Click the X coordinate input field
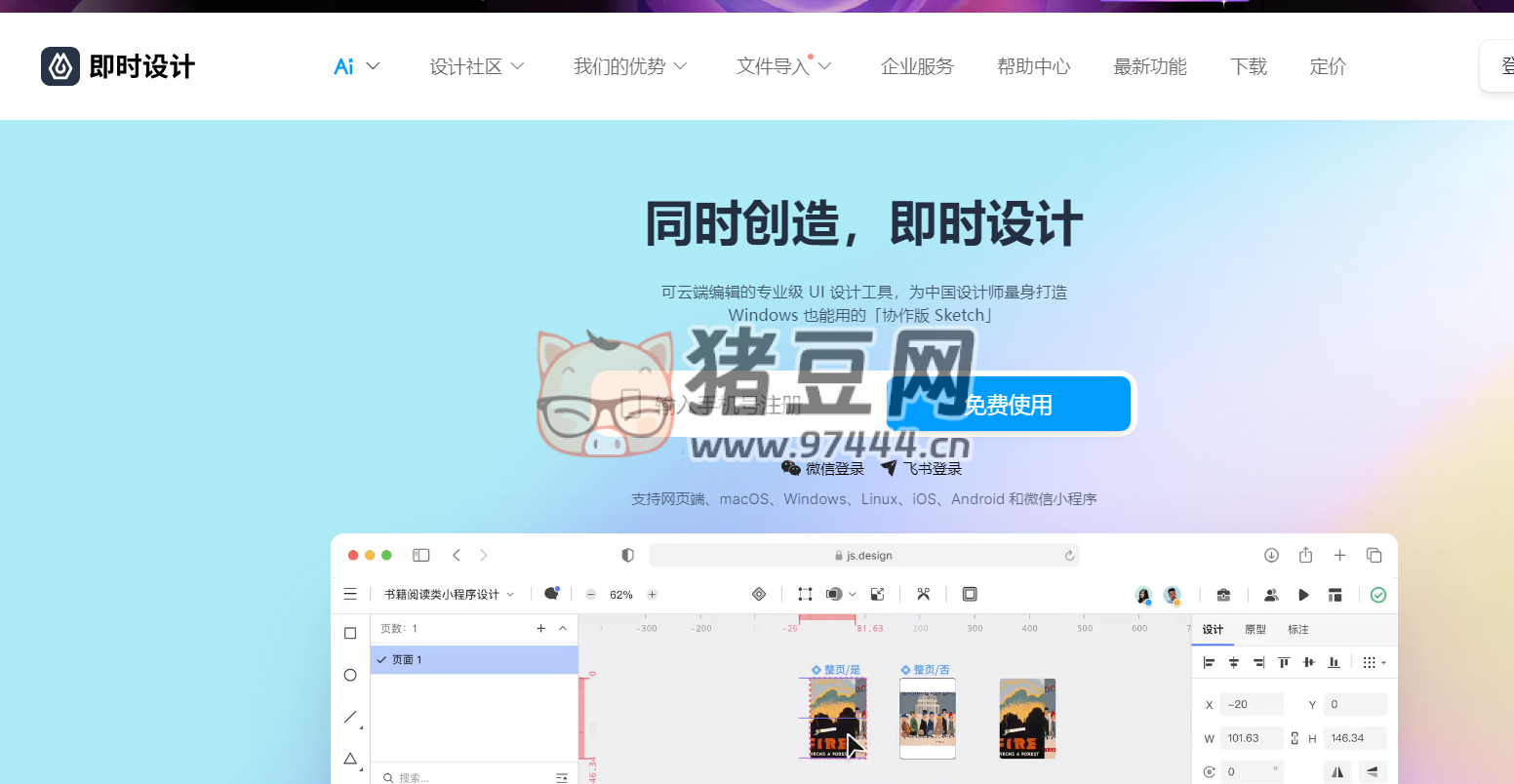This screenshot has width=1514, height=784. [x=1252, y=704]
